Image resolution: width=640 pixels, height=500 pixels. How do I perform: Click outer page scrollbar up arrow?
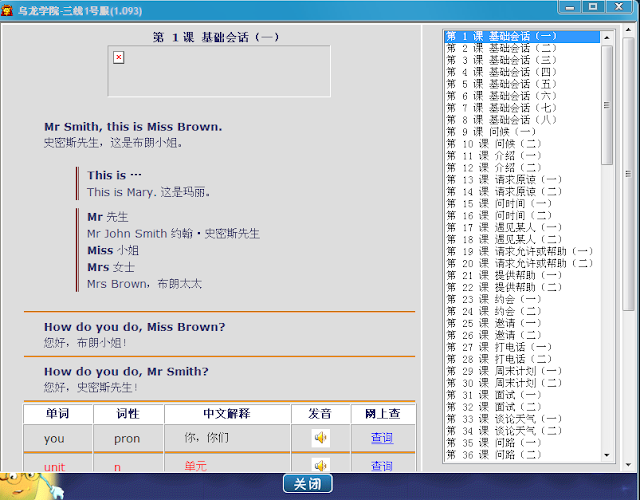[x=629, y=29]
